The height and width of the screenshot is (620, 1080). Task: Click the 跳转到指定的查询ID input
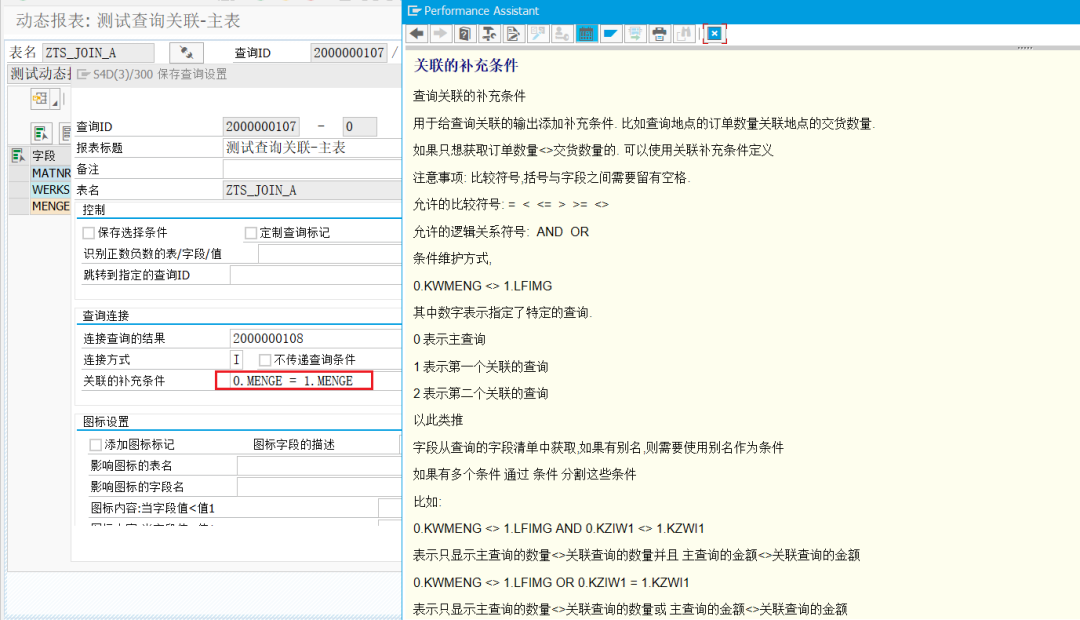315,275
